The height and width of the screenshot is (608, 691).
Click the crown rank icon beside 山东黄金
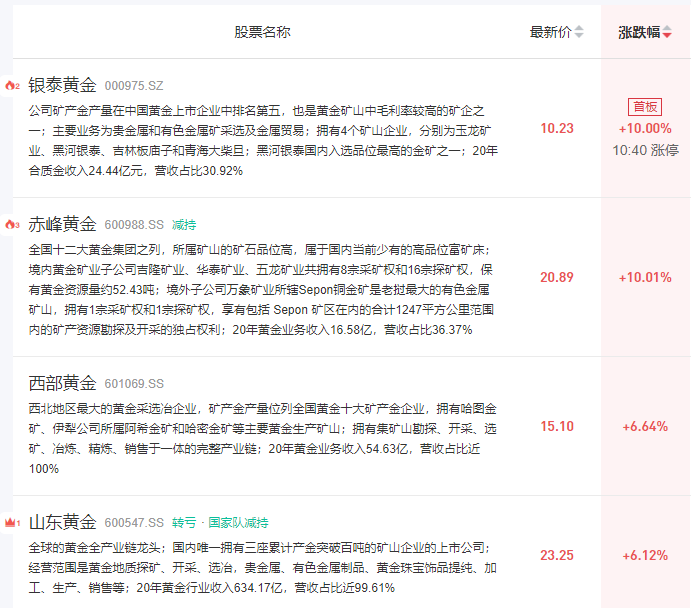tap(12, 523)
